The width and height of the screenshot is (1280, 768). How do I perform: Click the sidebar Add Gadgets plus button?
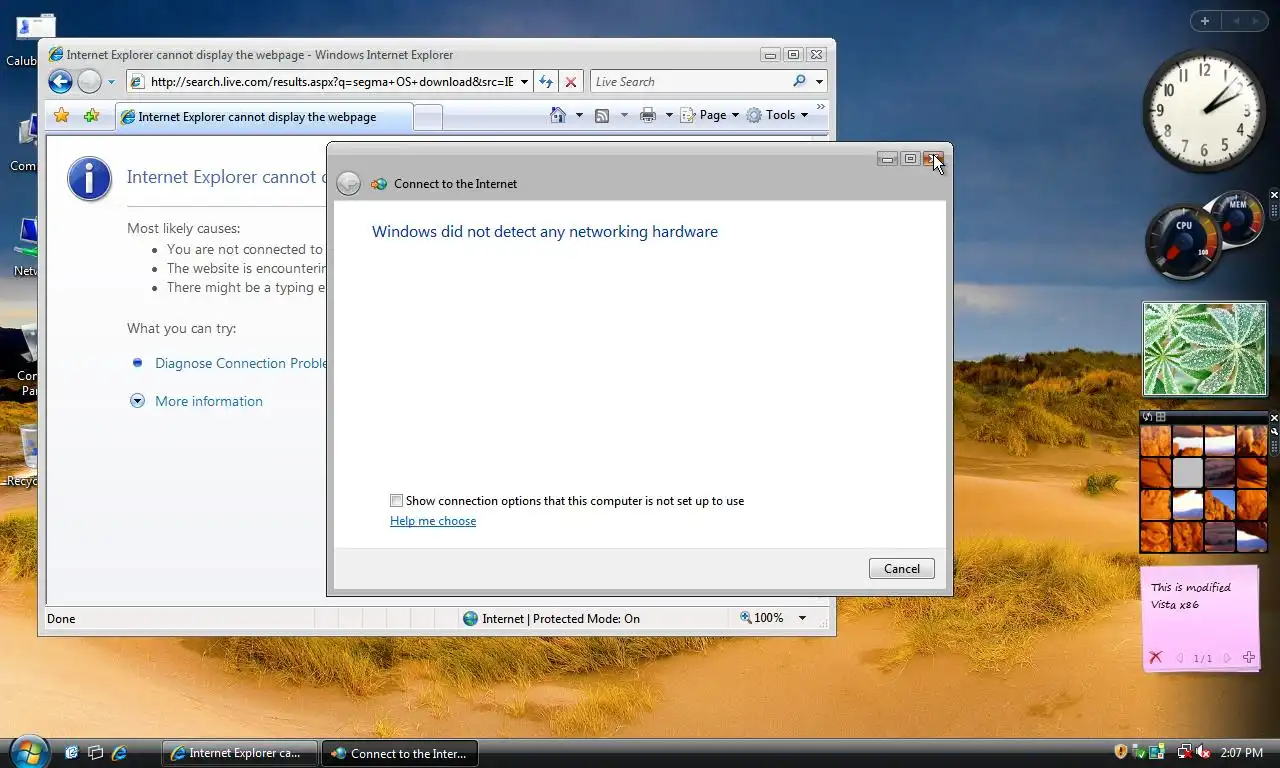(x=1205, y=21)
